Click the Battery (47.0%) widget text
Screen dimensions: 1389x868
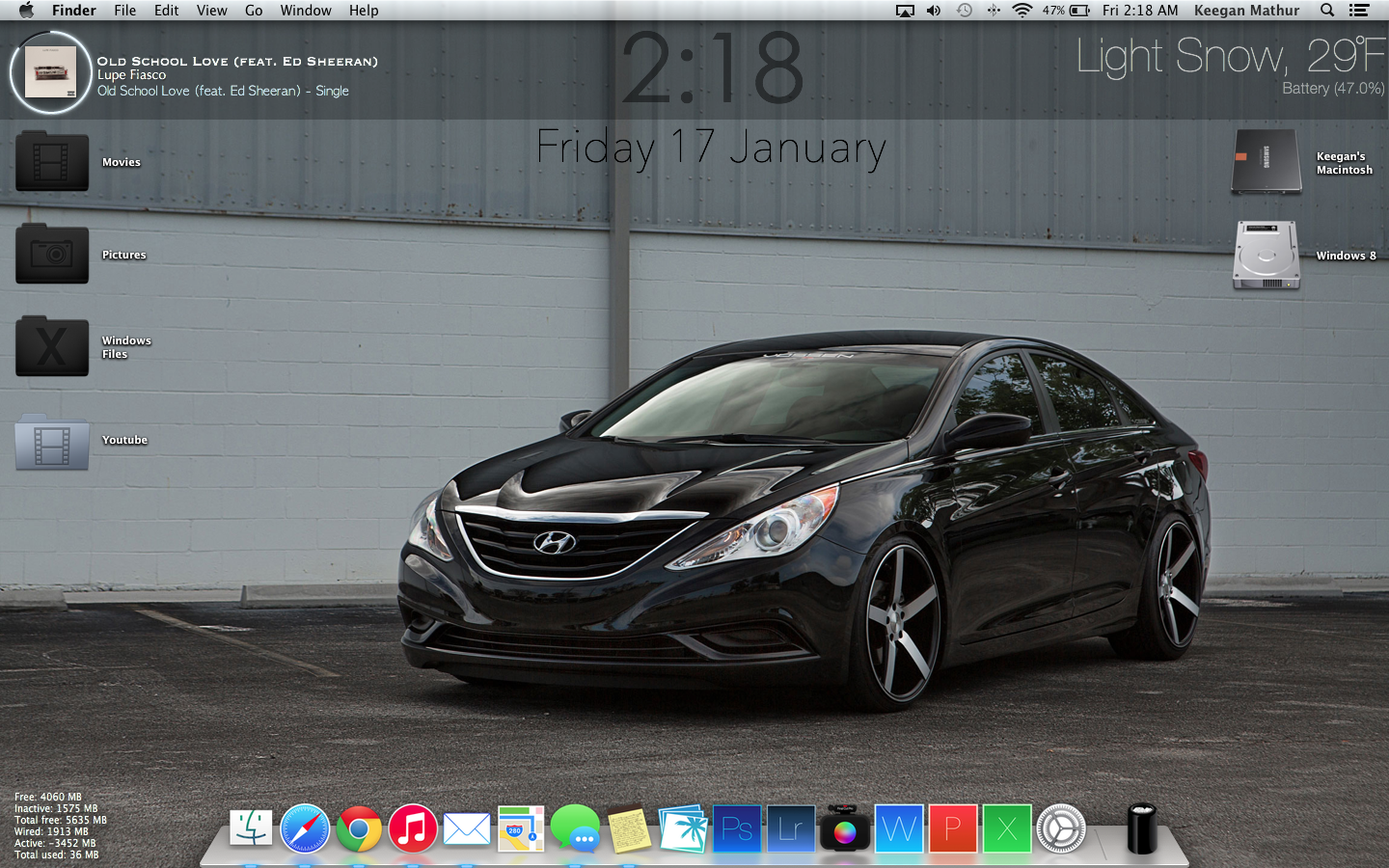pyautogui.click(x=1333, y=88)
